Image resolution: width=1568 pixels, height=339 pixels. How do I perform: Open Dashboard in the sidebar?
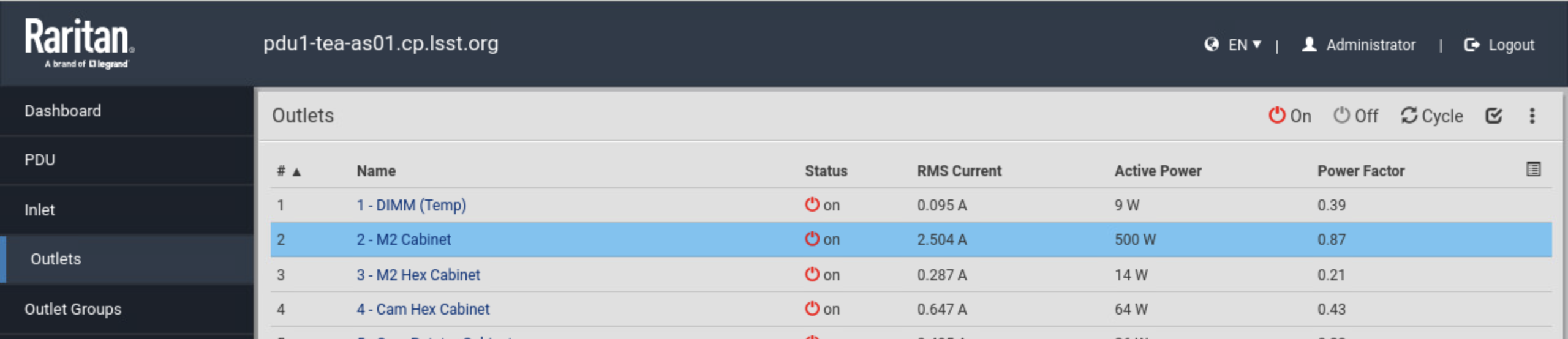click(x=62, y=111)
